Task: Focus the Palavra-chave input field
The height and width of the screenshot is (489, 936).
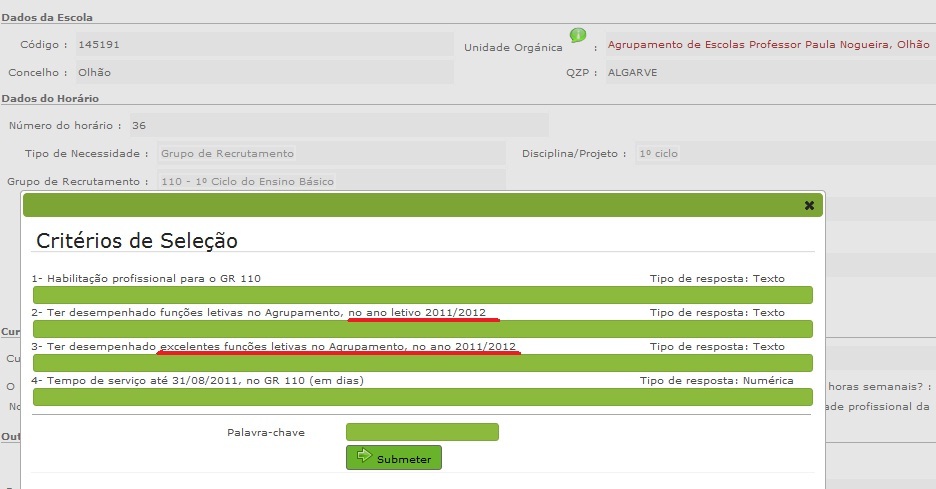Action: [422, 432]
